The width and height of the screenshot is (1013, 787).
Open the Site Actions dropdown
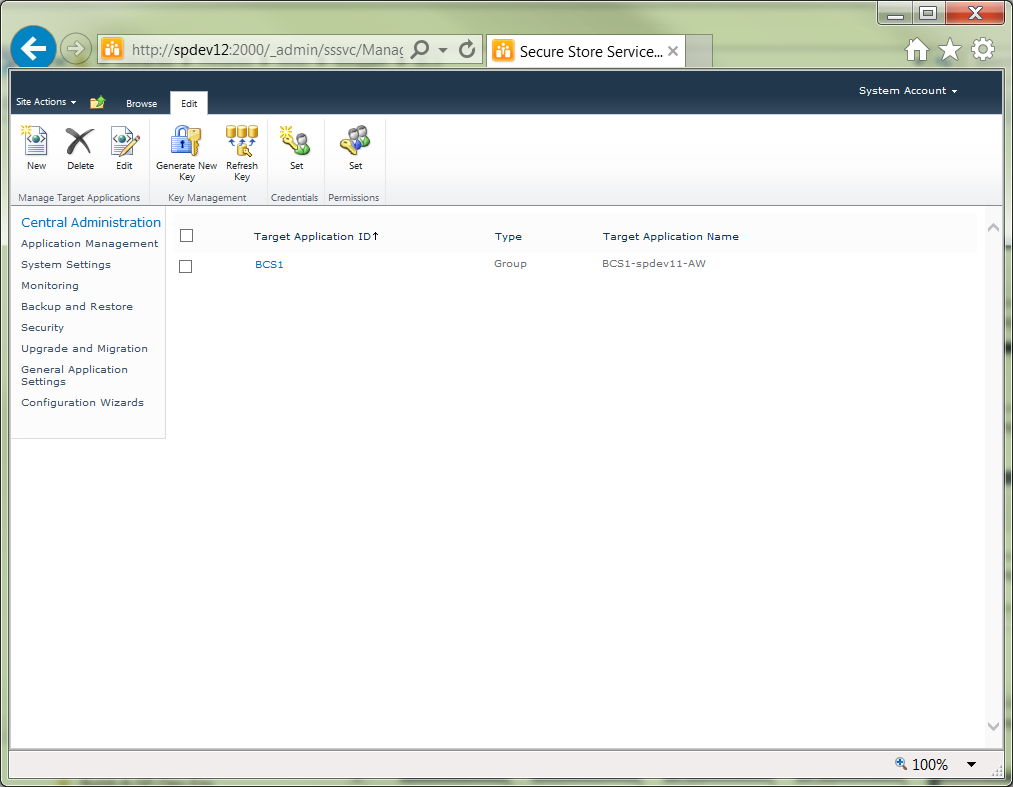click(x=46, y=102)
